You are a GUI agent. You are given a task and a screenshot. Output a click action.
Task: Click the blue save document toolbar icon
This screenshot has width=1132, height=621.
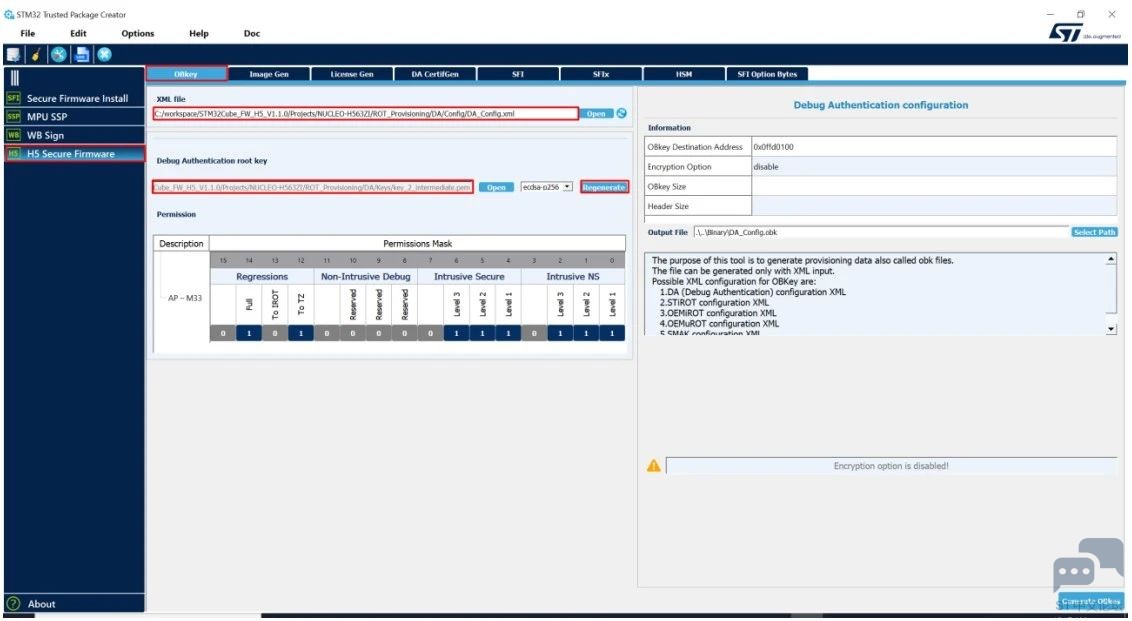(82, 54)
